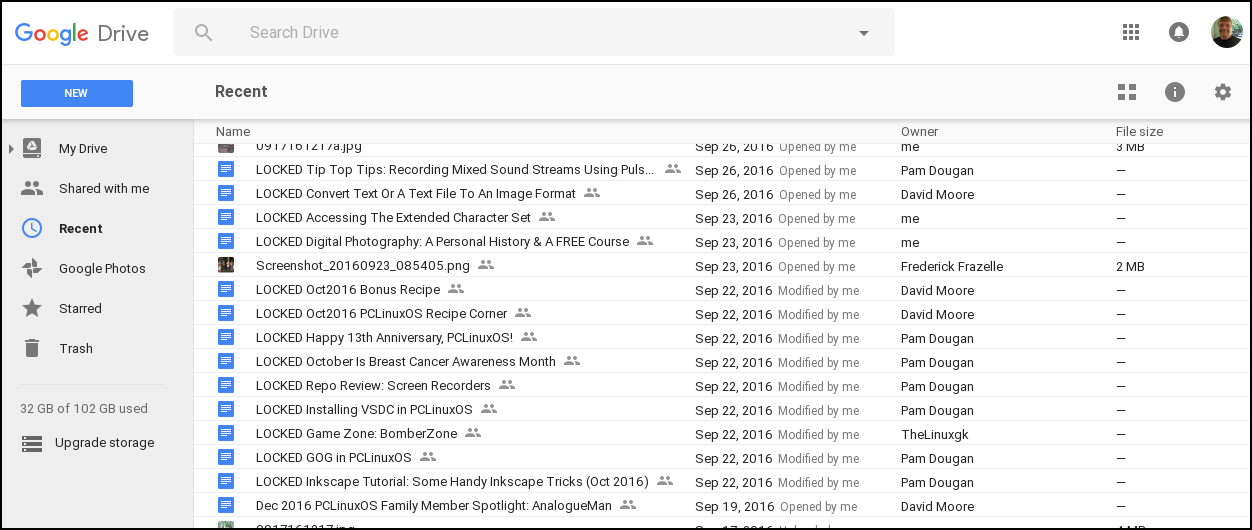Select the Family Member Spotlight document icon

(x=226, y=506)
